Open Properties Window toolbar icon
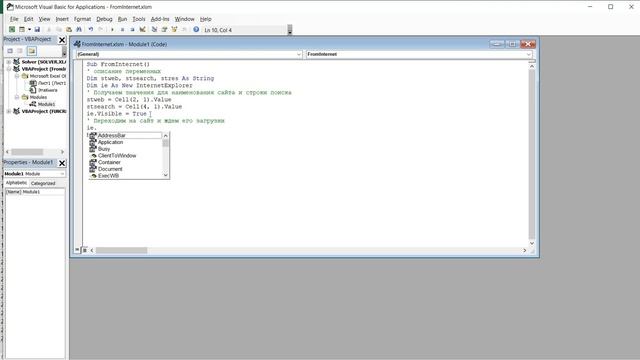 click(164, 29)
